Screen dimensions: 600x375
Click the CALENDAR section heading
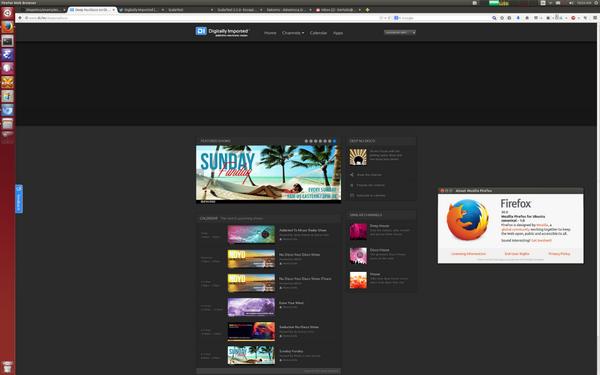pyautogui.click(x=209, y=218)
